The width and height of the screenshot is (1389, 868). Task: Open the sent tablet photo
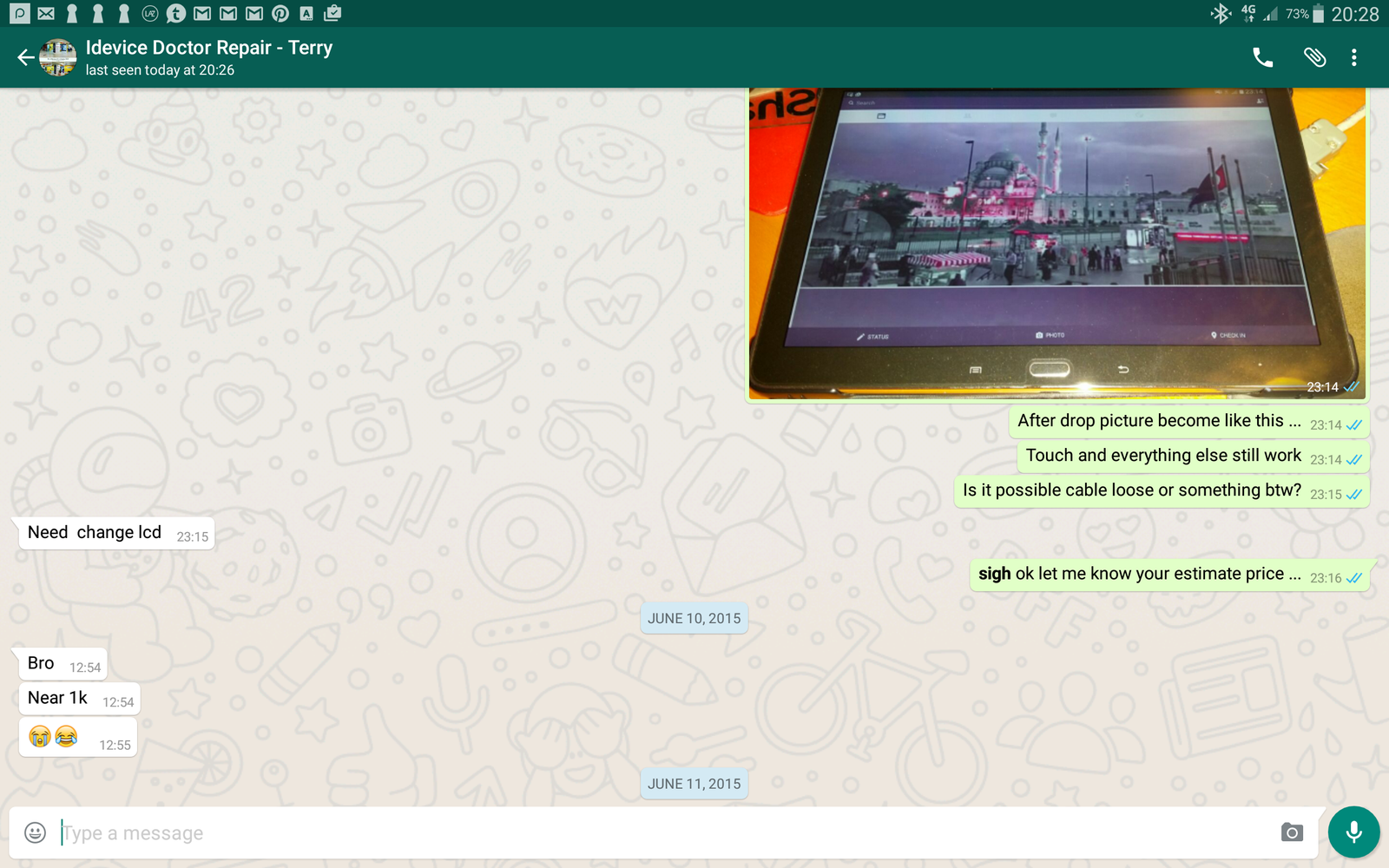(1057, 243)
